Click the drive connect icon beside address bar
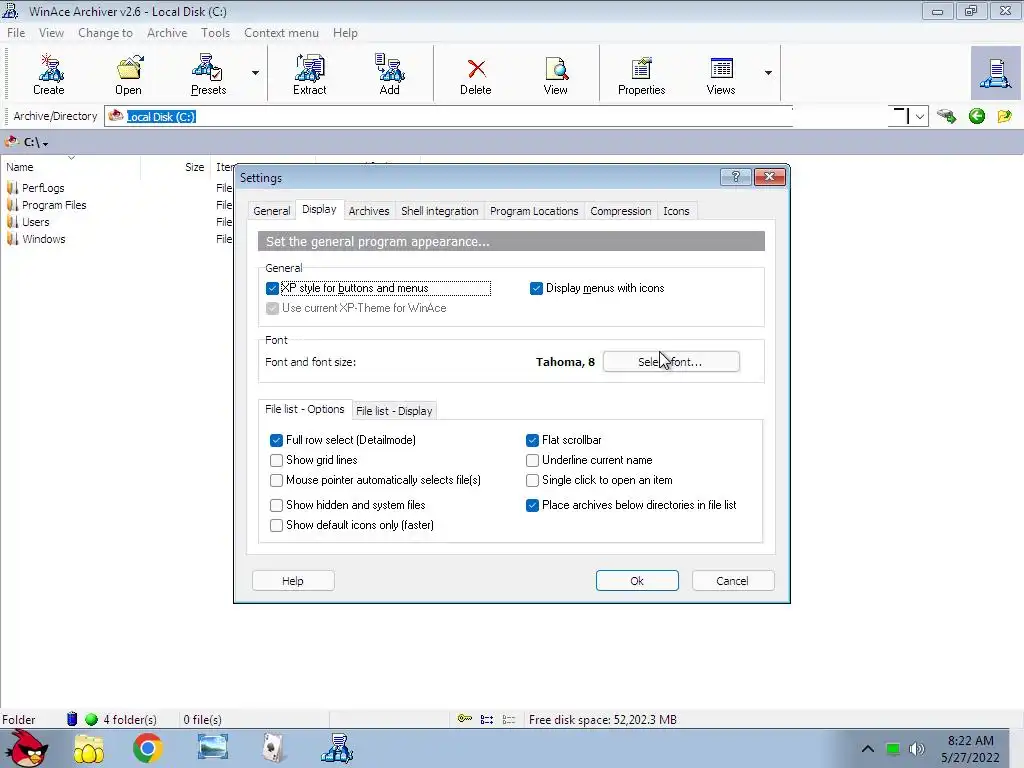Screen dimensions: 1024x768 (946, 116)
